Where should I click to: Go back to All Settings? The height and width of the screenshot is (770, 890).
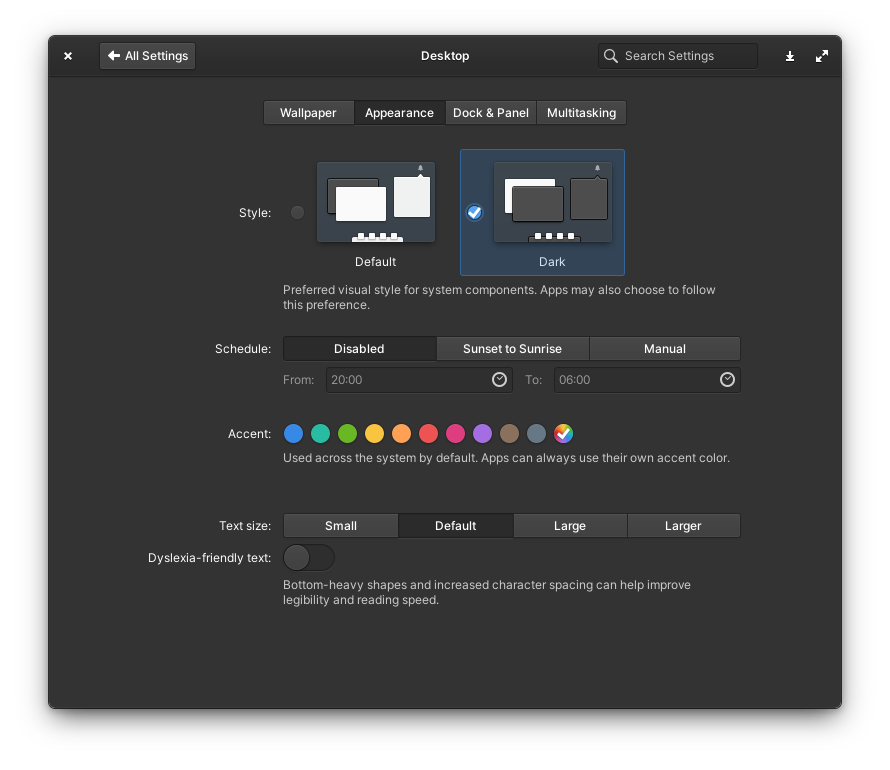click(147, 56)
